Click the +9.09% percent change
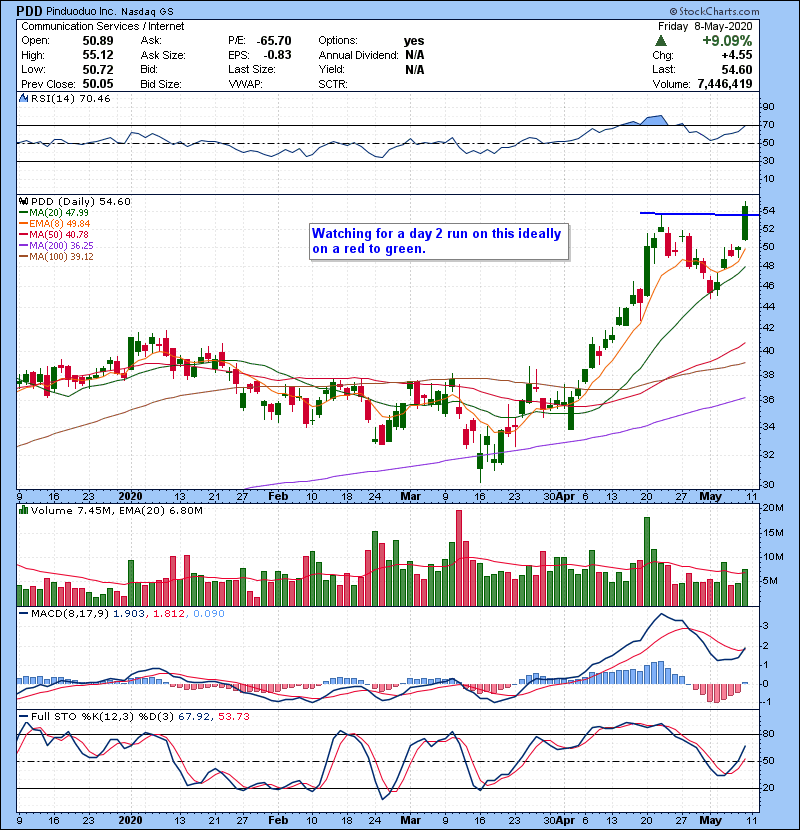 coord(727,41)
